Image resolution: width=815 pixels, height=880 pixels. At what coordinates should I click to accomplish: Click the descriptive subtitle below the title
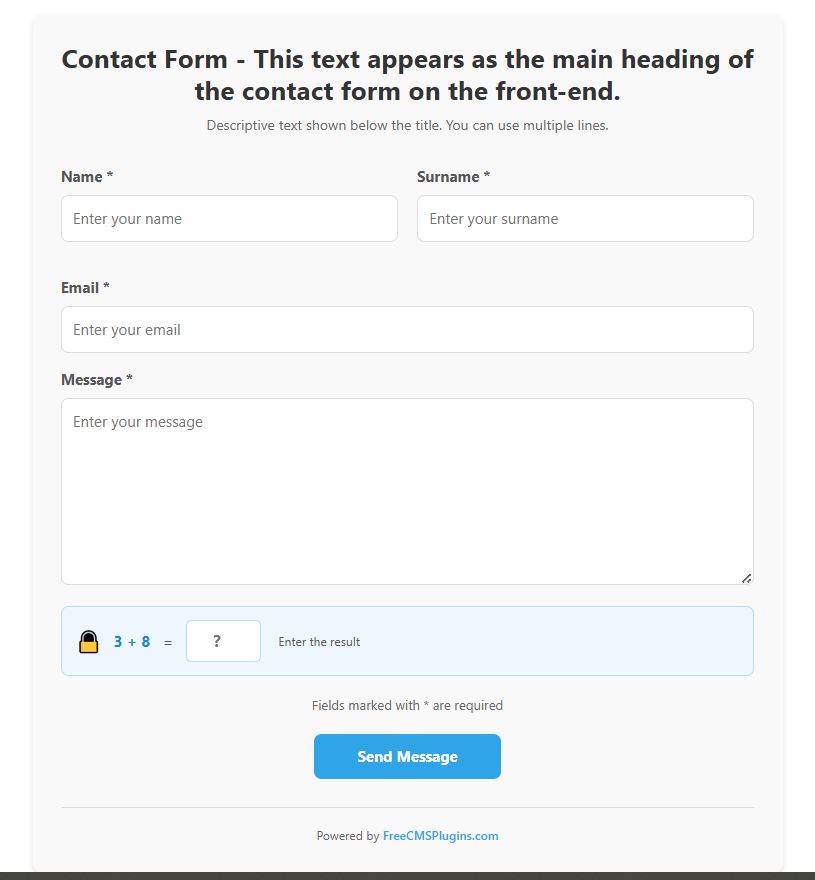(407, 125)
